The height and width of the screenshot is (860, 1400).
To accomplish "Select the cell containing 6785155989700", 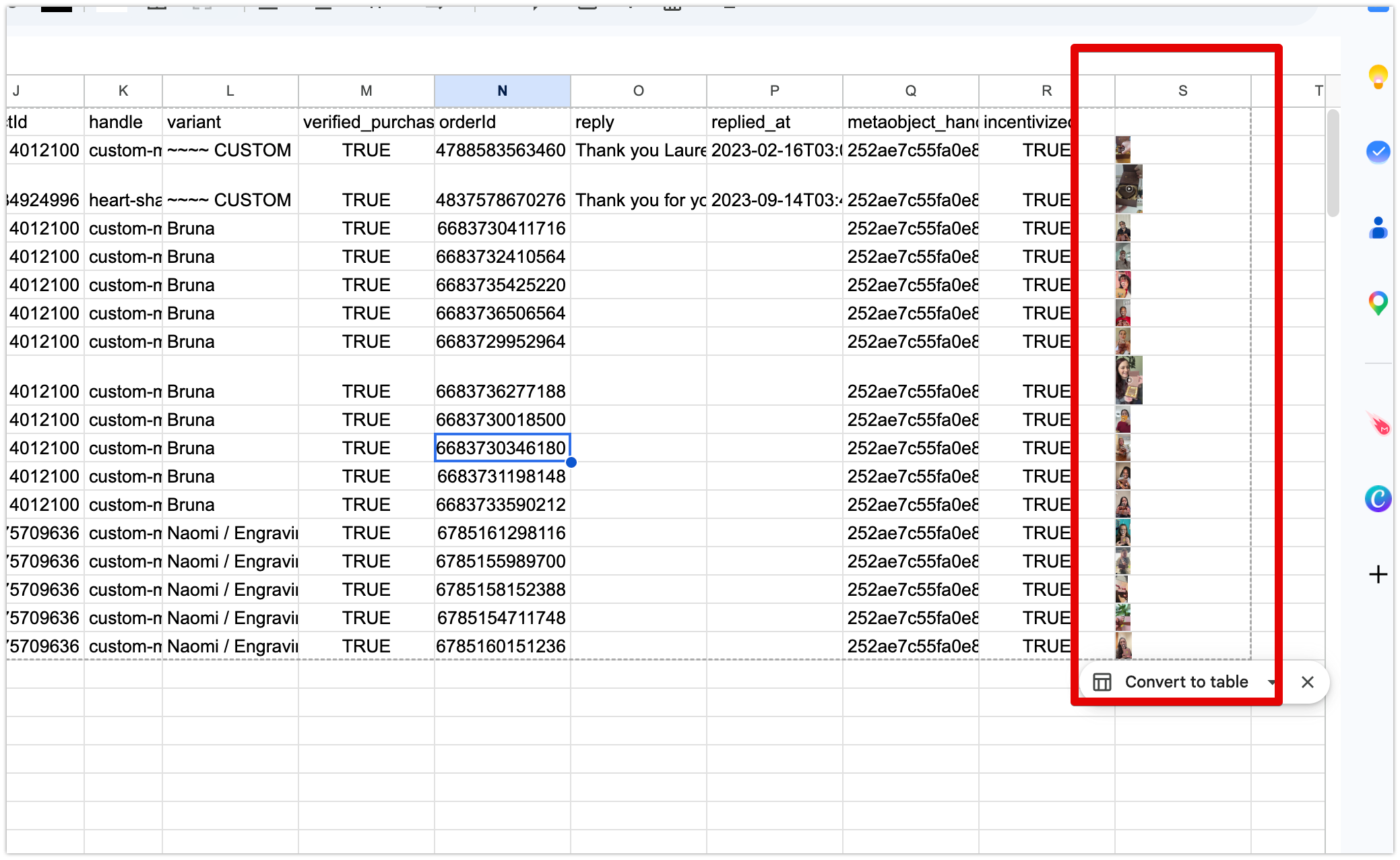I will coord(502,561).
